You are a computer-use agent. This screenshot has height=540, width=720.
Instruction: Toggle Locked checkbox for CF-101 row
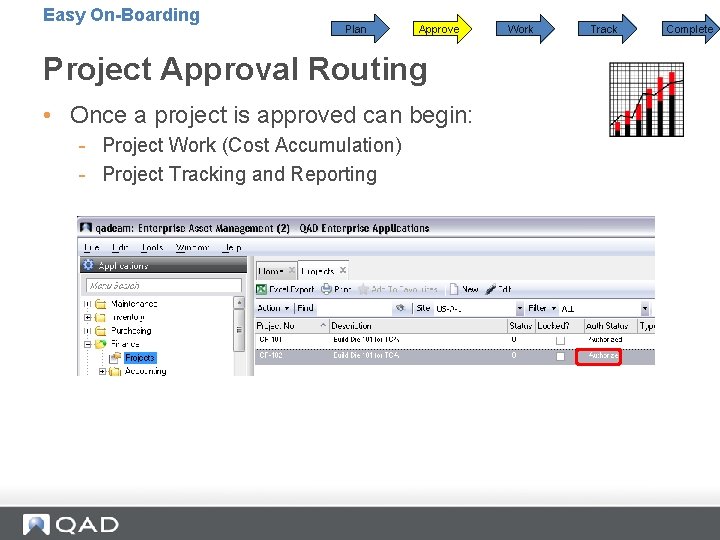[x=560, y=340]
